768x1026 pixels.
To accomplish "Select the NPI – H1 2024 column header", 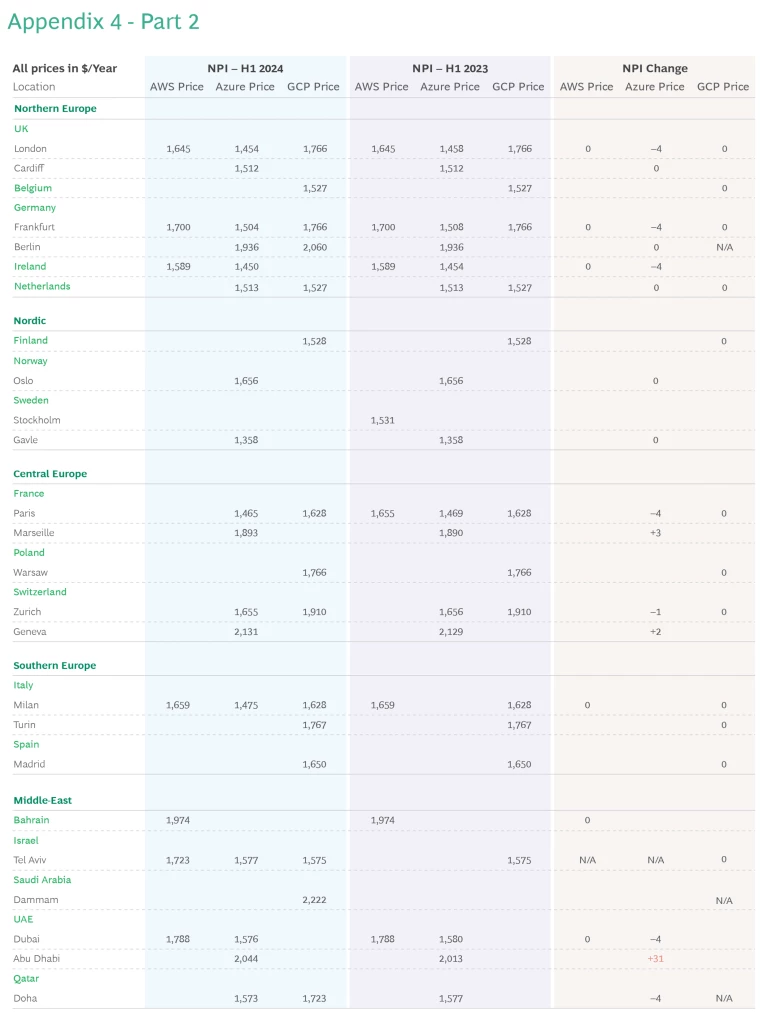I will point(245,68).
